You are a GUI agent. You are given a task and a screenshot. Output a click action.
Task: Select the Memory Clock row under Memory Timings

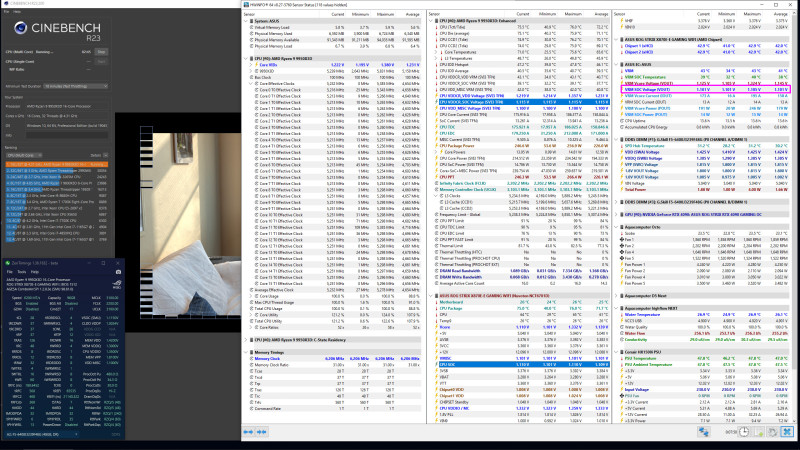pyautogui.click(x=336, y=359)
